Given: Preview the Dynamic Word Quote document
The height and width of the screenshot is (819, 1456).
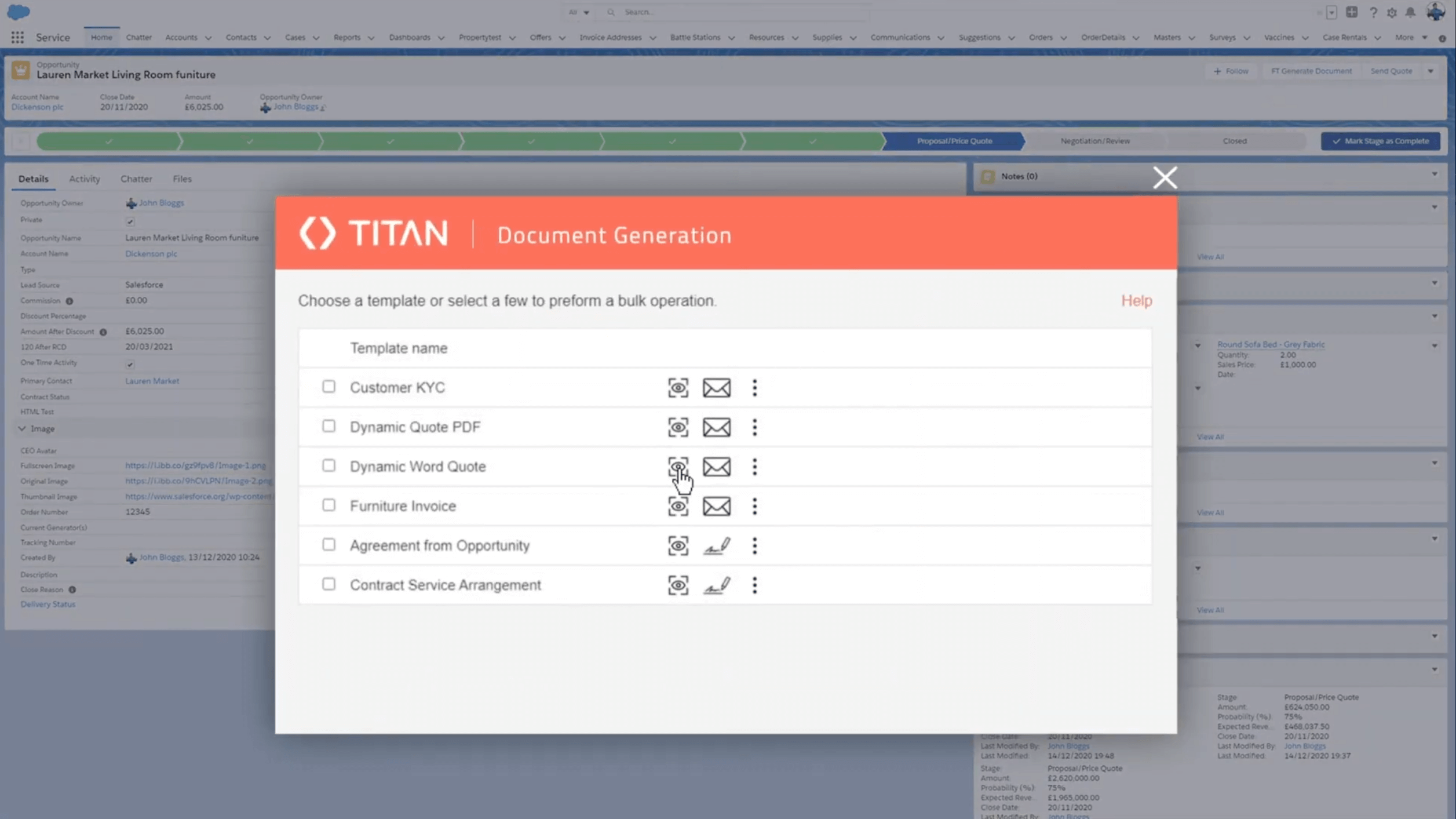Looking at the screenshot, I should 678,466.
